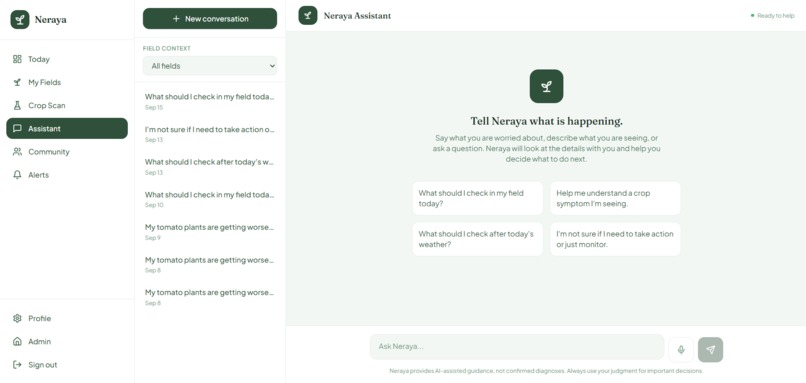The height and width of the screenshot is (383, 806).
Task: Open the Sep 13 weather check conversation
Action: [x=210, y=167]
